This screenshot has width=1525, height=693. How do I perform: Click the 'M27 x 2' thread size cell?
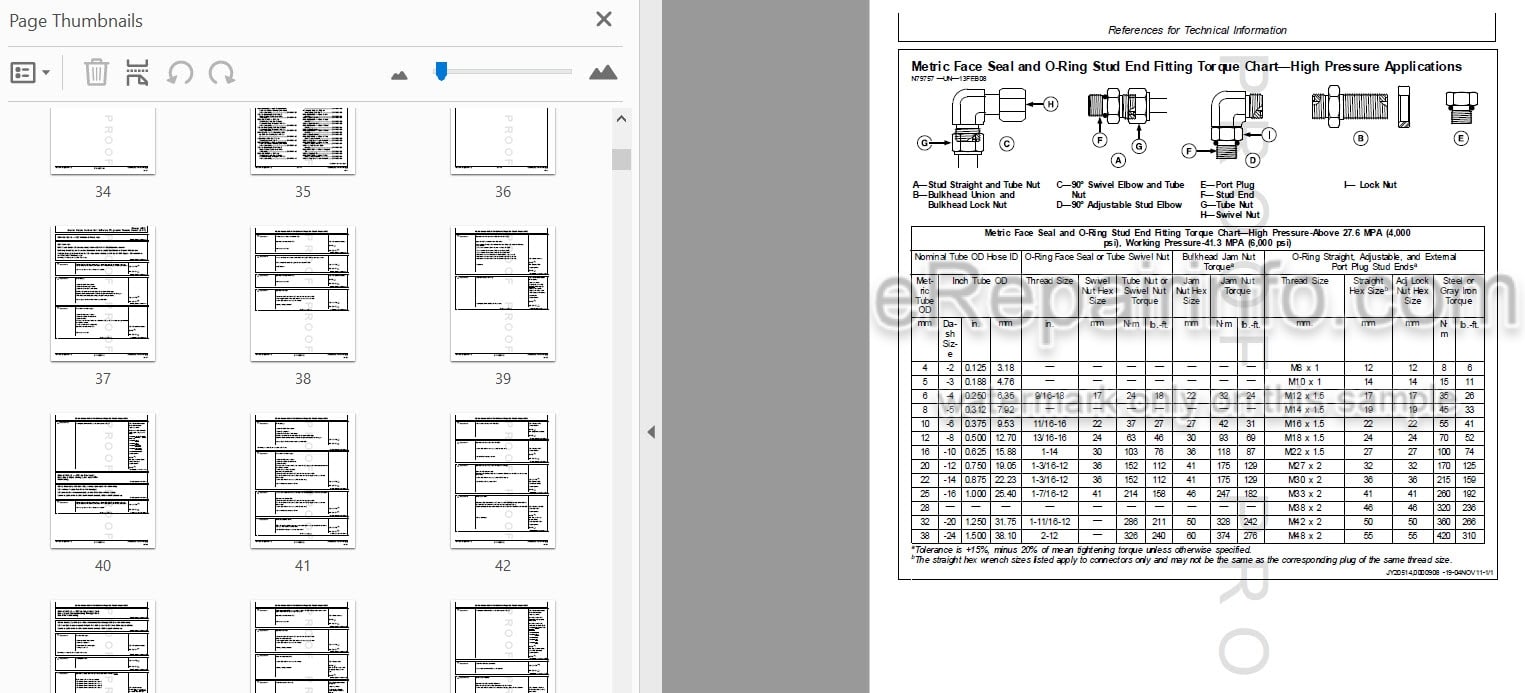tap(1304, 466)
